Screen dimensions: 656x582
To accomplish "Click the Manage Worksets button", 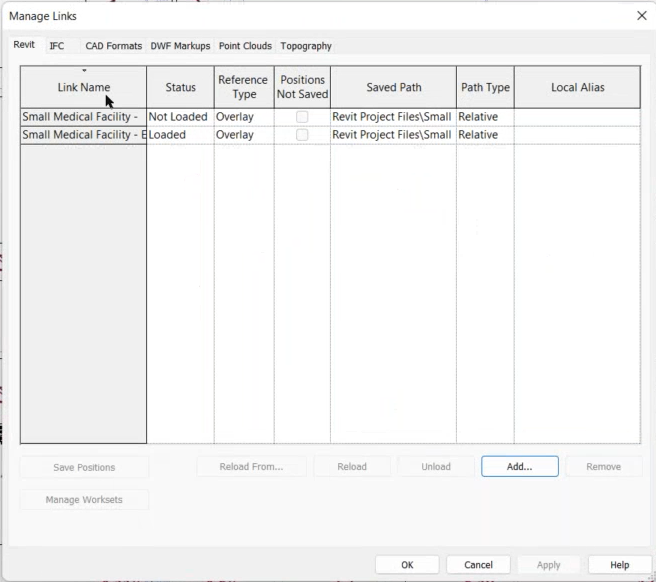I will coord(84,500).
